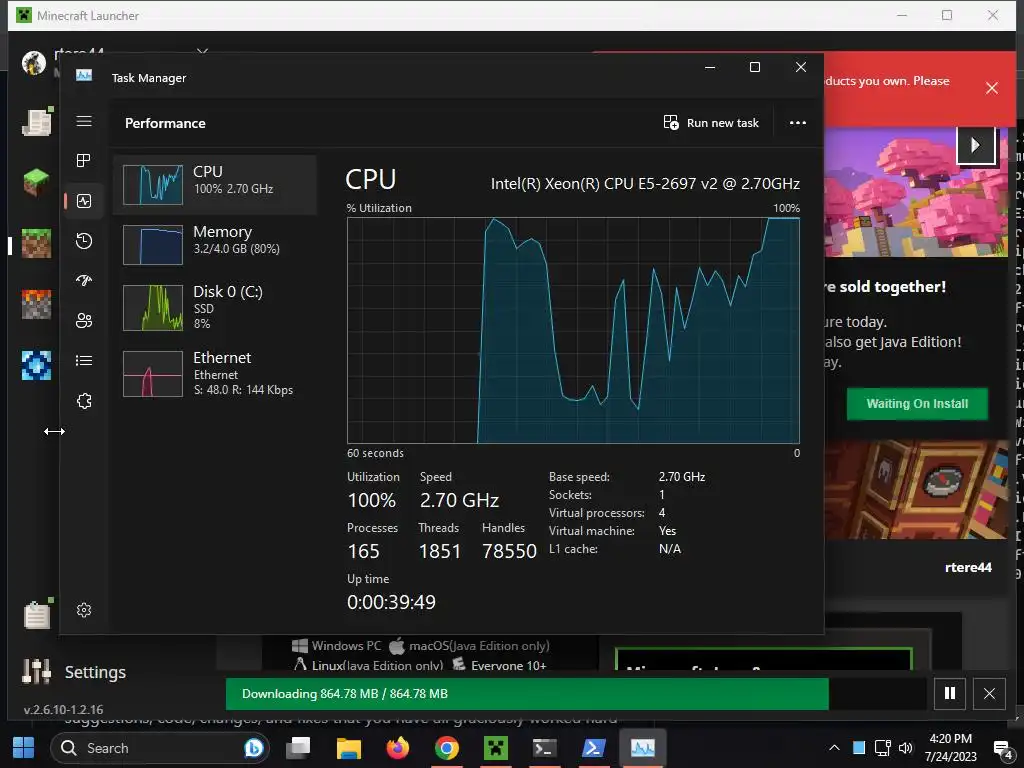
Task: Open taskbar clock and calendar
Action: [950, 748]
